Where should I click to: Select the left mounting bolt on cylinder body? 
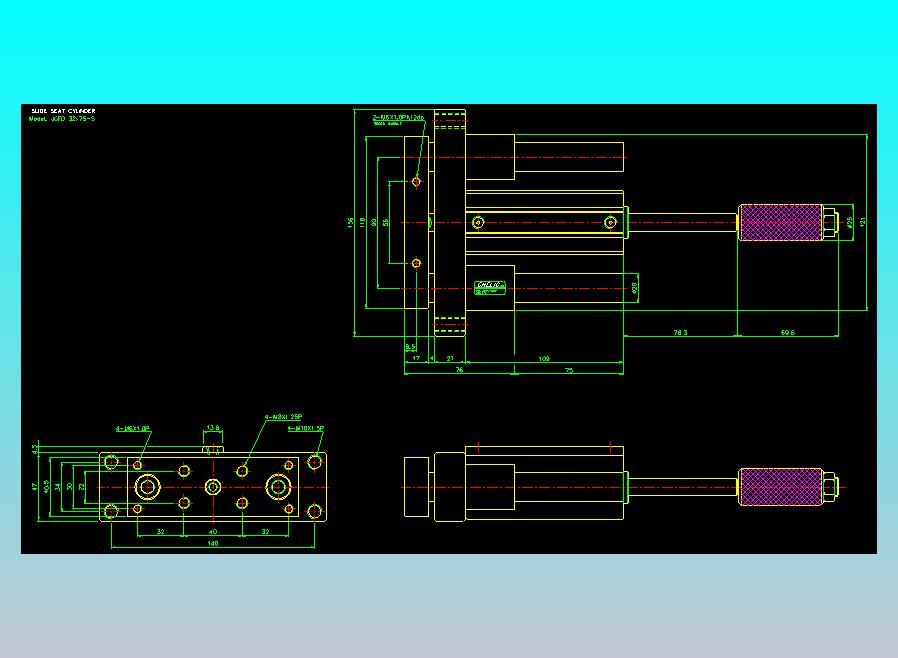point(478,222)
